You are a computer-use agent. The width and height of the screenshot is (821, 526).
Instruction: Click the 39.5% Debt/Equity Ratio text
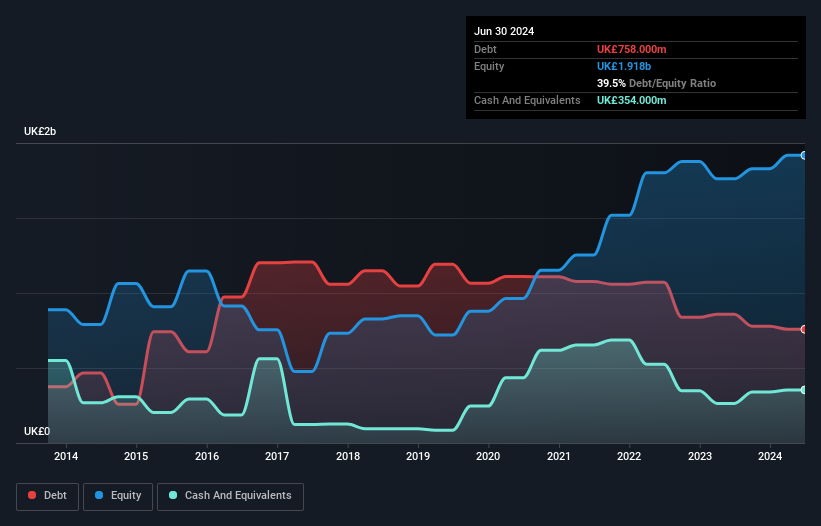[656, 83]
